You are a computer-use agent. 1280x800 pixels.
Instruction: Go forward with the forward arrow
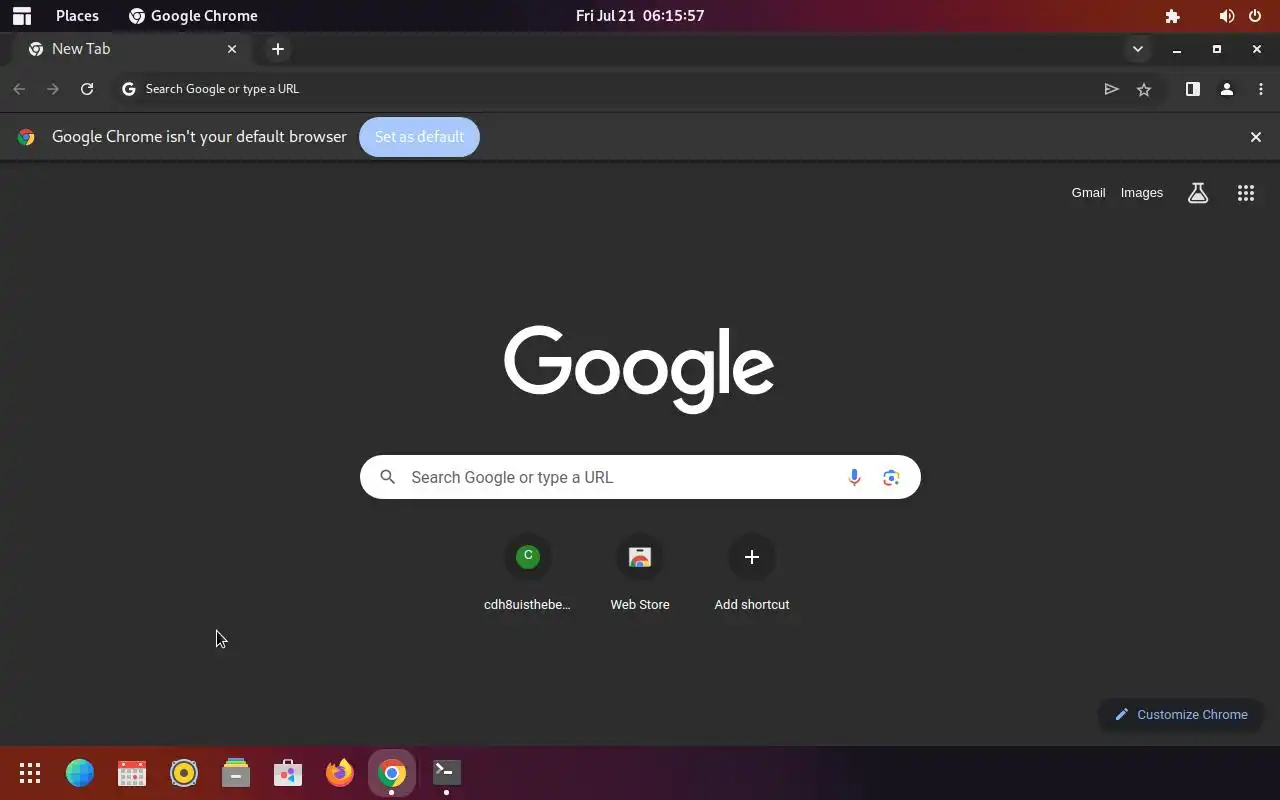(53, 89)
